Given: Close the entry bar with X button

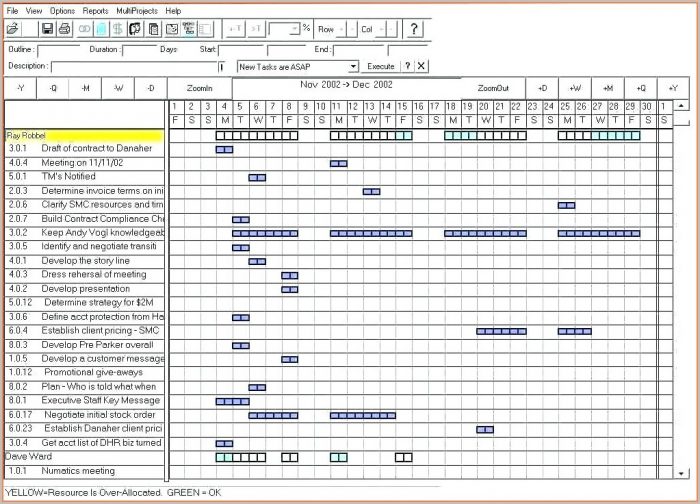Looking at the screenshot, I should (x=421, y=66).
